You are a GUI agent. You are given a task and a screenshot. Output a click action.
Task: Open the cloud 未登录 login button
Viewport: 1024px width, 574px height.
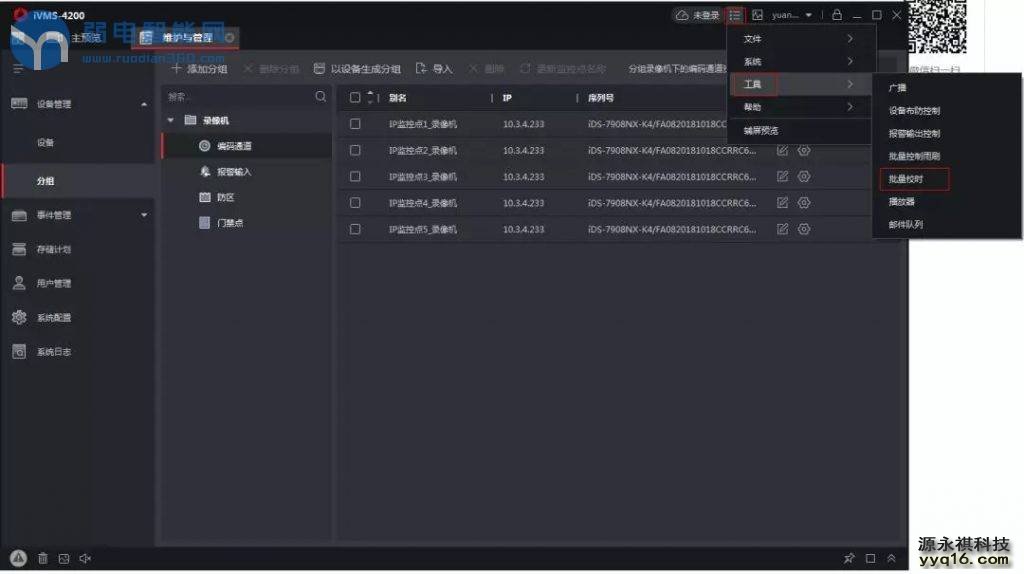coord(698,15)
